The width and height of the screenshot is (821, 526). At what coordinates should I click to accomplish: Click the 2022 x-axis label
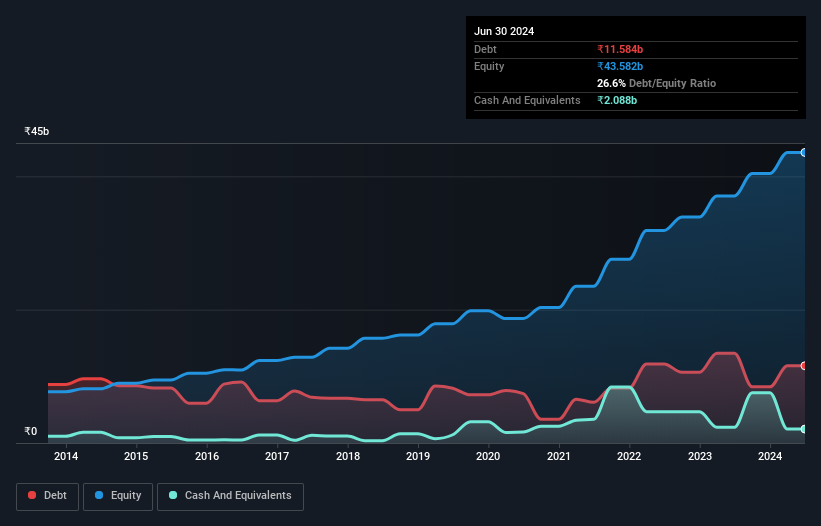point(629,456)
